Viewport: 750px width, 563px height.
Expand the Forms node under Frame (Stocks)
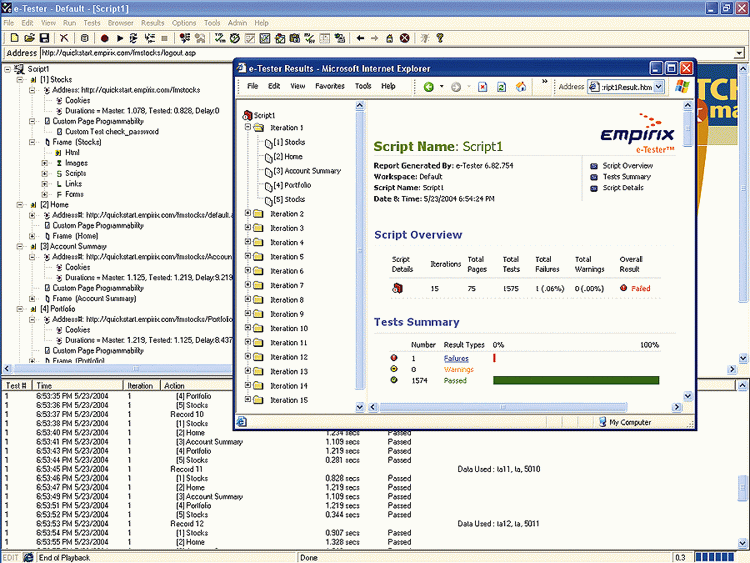tap(44, 194)
